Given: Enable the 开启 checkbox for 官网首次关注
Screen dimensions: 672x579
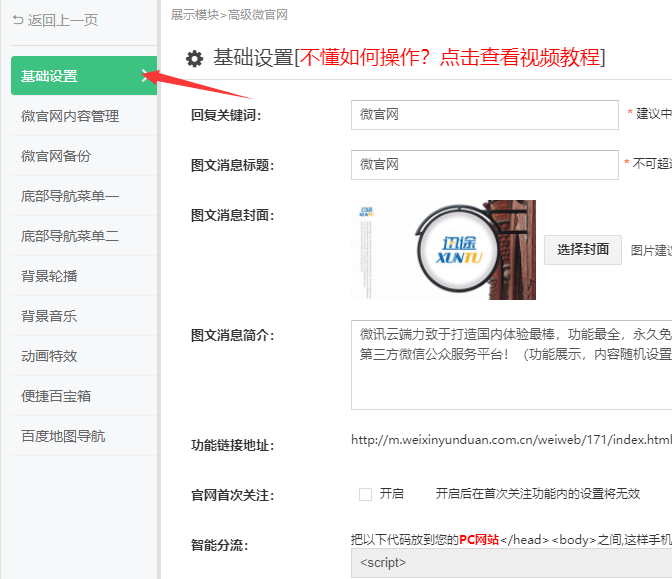Looking at the screenshot, I should tap(365, 494).
